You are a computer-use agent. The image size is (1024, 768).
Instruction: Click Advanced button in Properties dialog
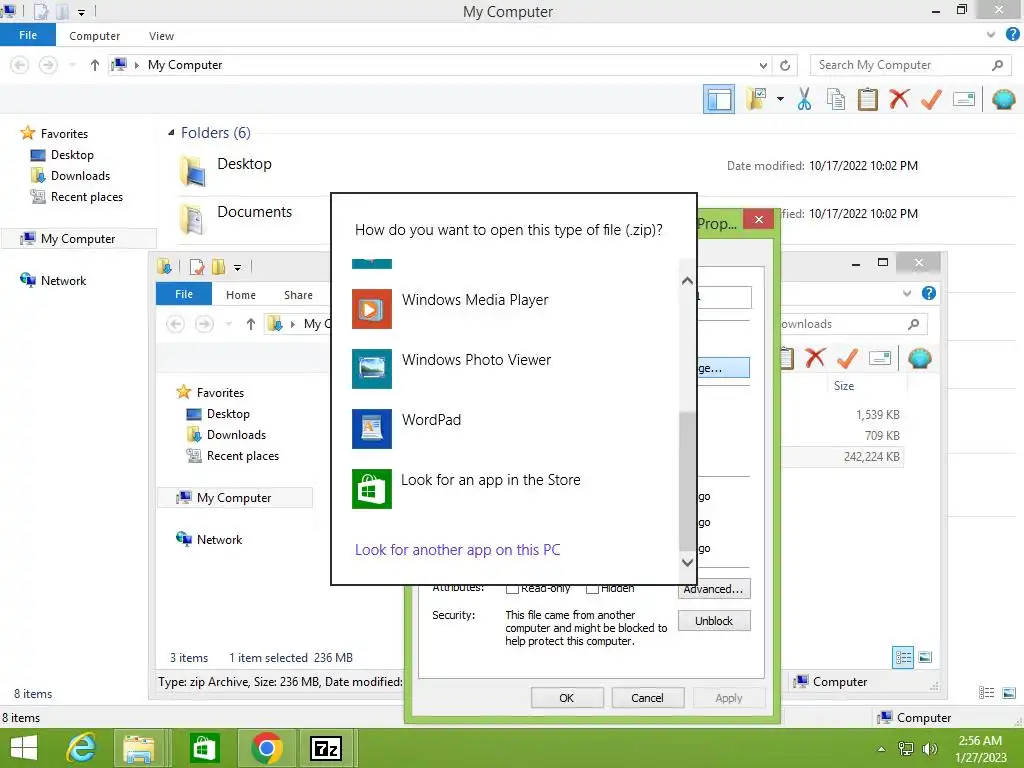tap(714, 589)
